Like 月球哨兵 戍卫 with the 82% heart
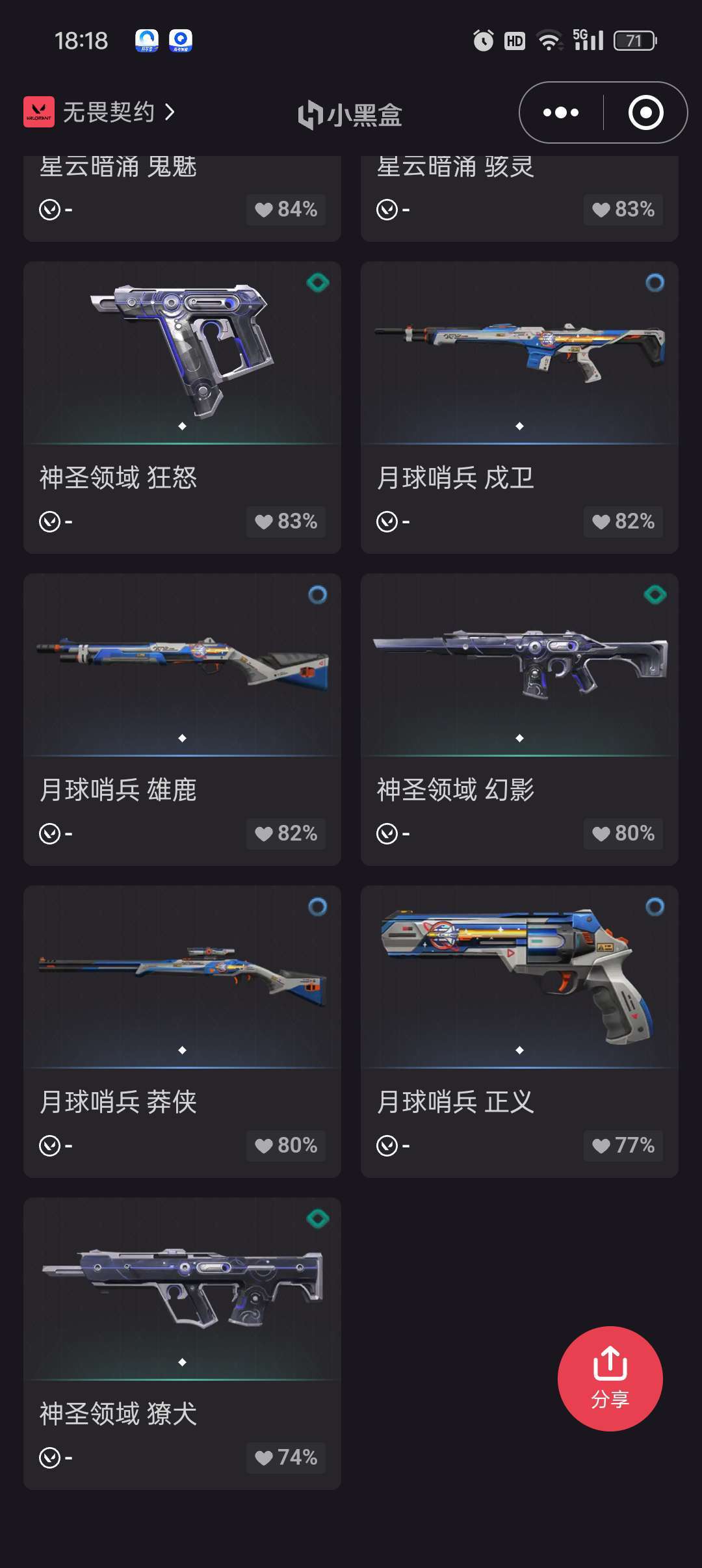 tap(623, 521)
